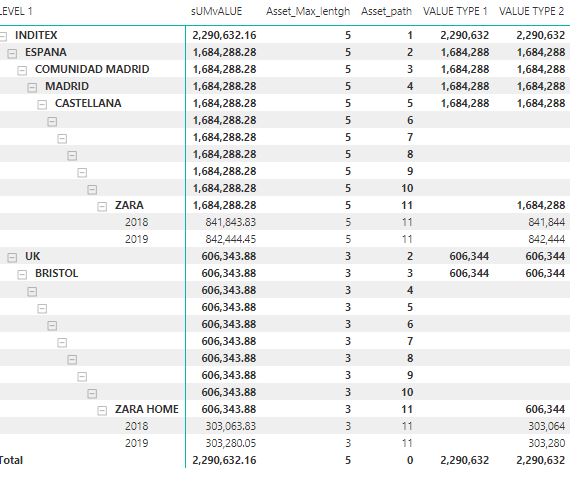Click the VALUE TYPE 1 cell in BRISTOL row
This screenshot has width=583, height=481.
point(469,273)
